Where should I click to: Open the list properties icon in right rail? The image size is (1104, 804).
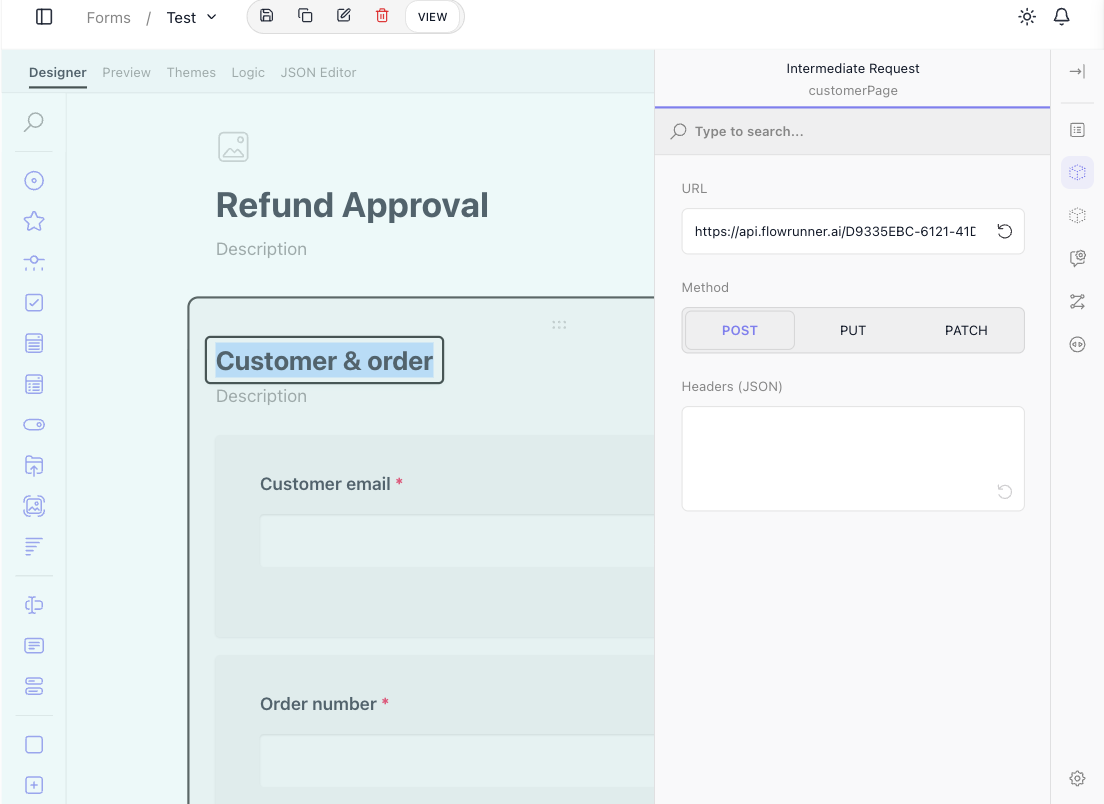pos(1077,130)
